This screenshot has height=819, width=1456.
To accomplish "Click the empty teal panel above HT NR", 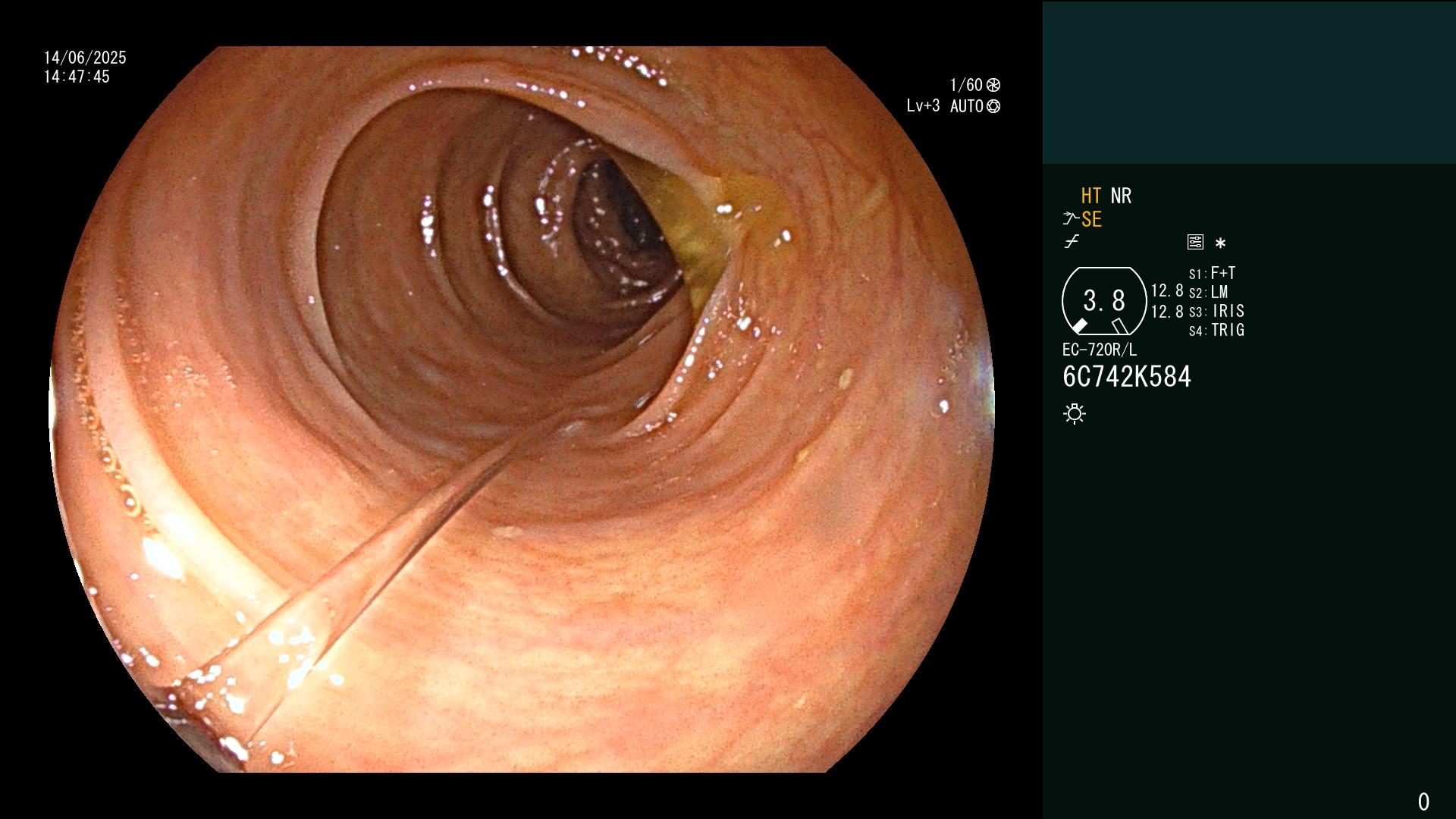I will [1249, 82].
